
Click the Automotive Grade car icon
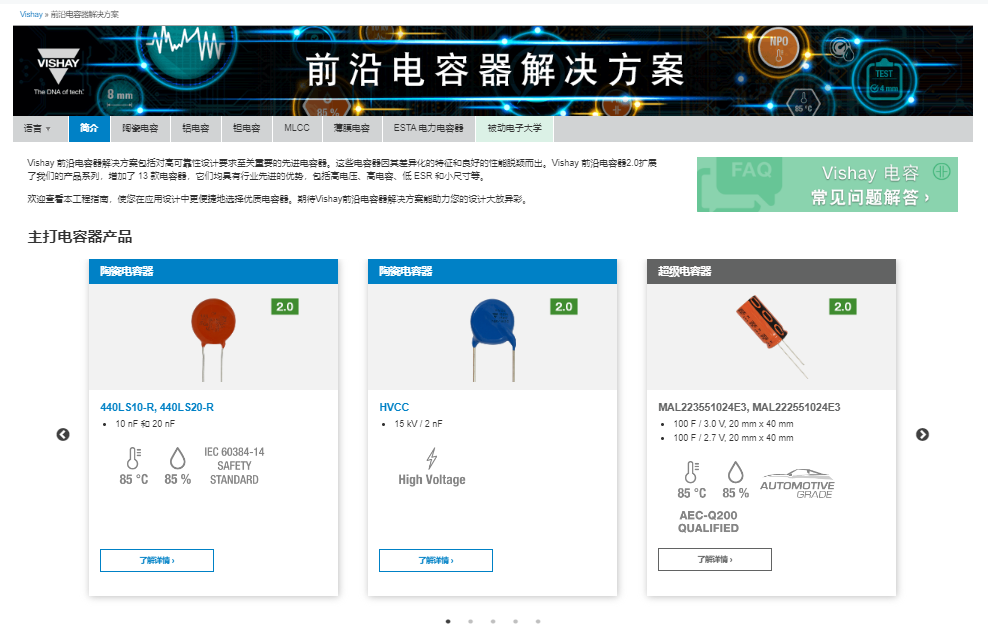point(798,483)
